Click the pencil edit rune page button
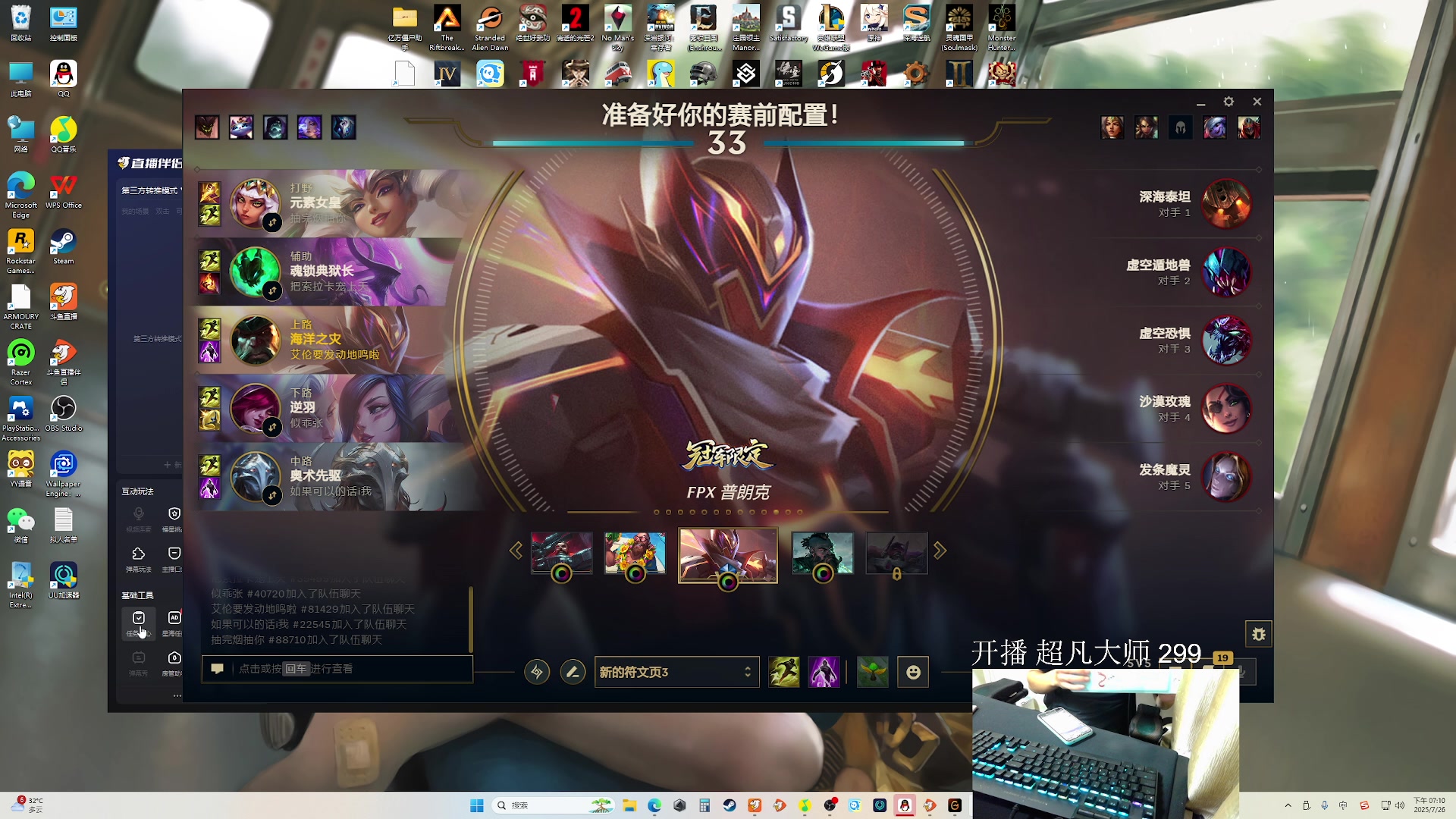Screen dimensions: 1456x819 click(573, 672)
